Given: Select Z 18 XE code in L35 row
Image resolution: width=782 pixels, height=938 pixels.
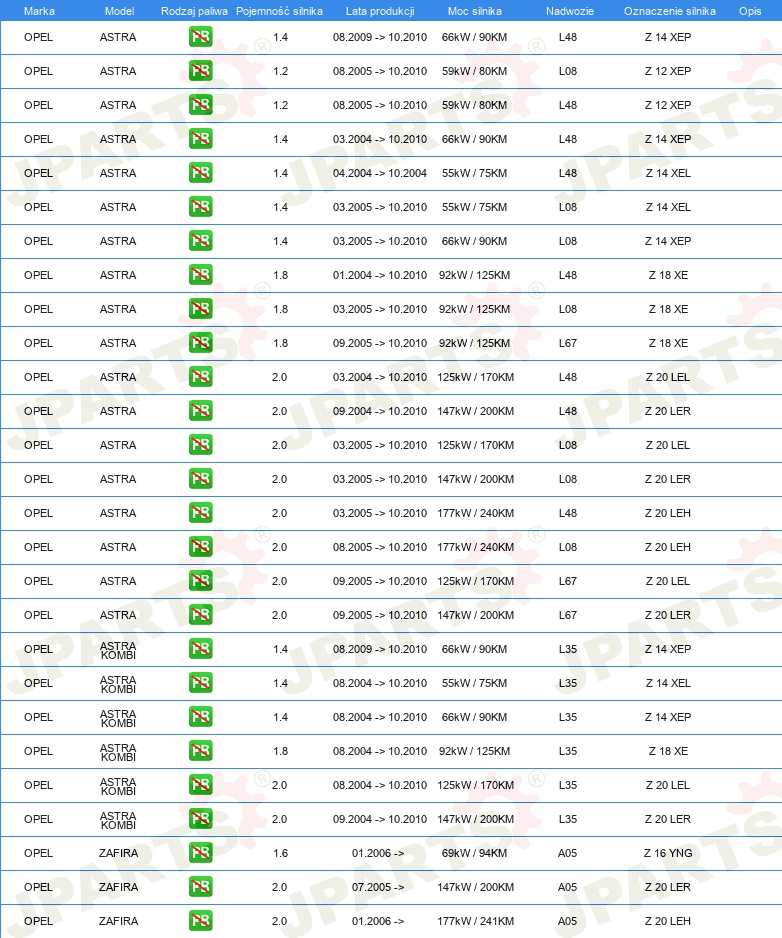Looking at the screenshot, I should click(x=668, y=751).
